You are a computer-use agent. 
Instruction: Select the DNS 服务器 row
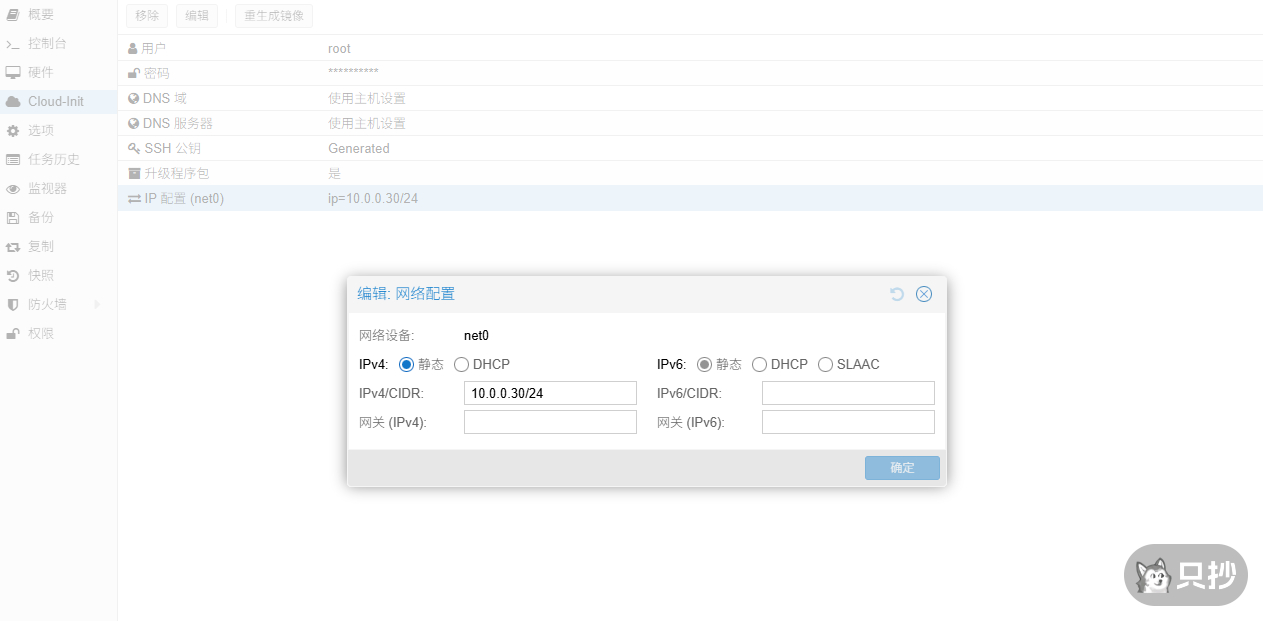[x=690, y=123]
